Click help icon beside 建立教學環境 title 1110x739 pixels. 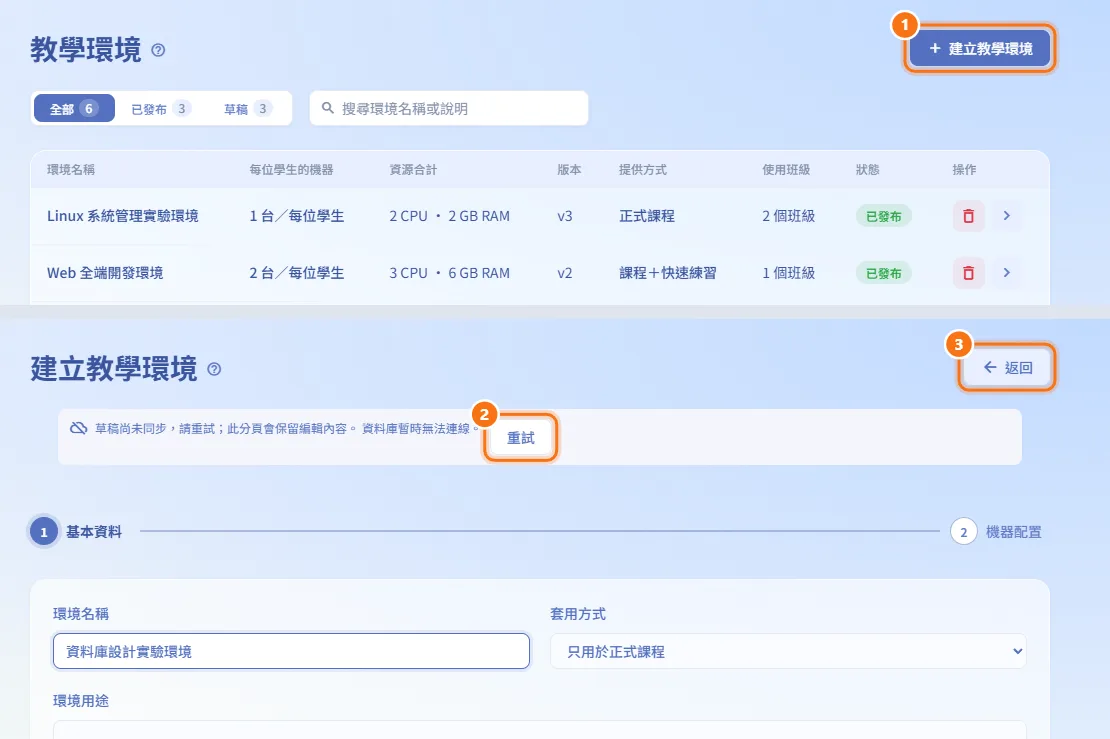click(214, 369)
